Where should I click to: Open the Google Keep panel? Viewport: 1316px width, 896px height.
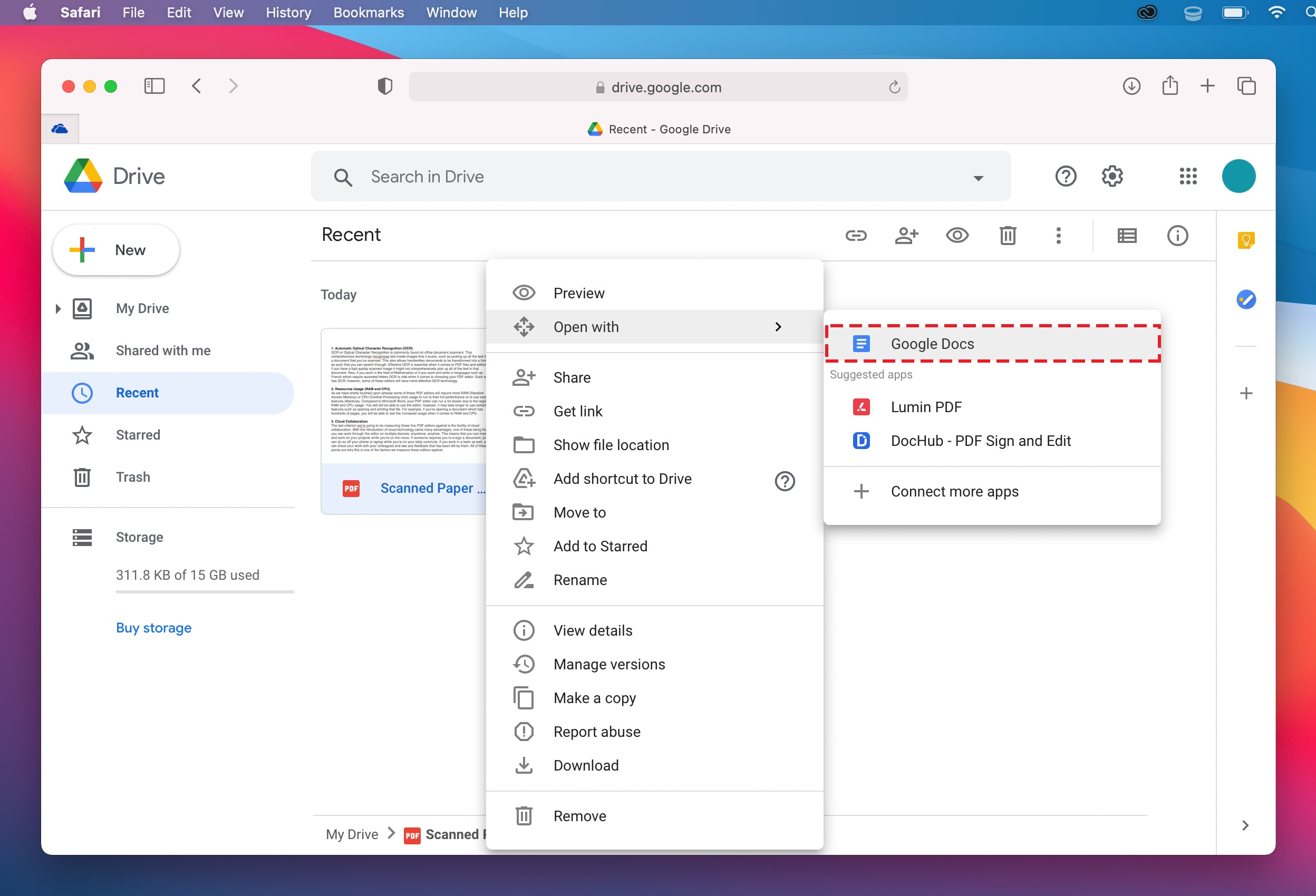(1245, 240)
